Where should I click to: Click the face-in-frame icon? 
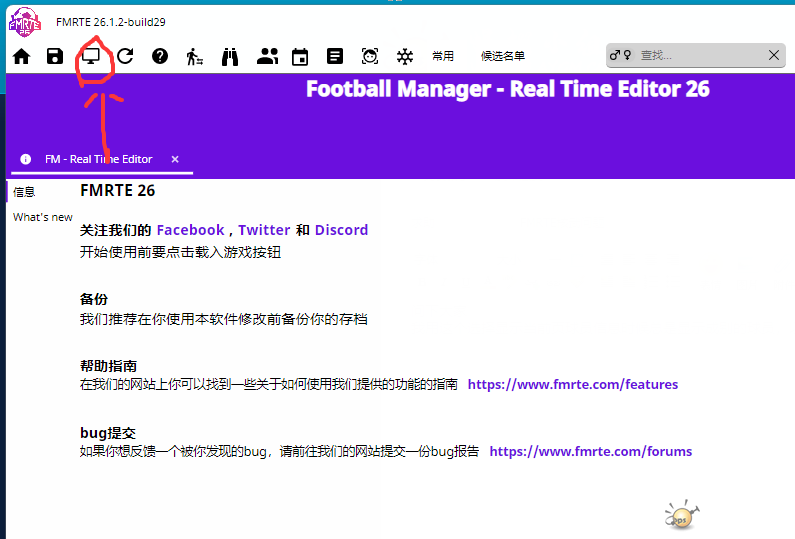pos(370,57)
